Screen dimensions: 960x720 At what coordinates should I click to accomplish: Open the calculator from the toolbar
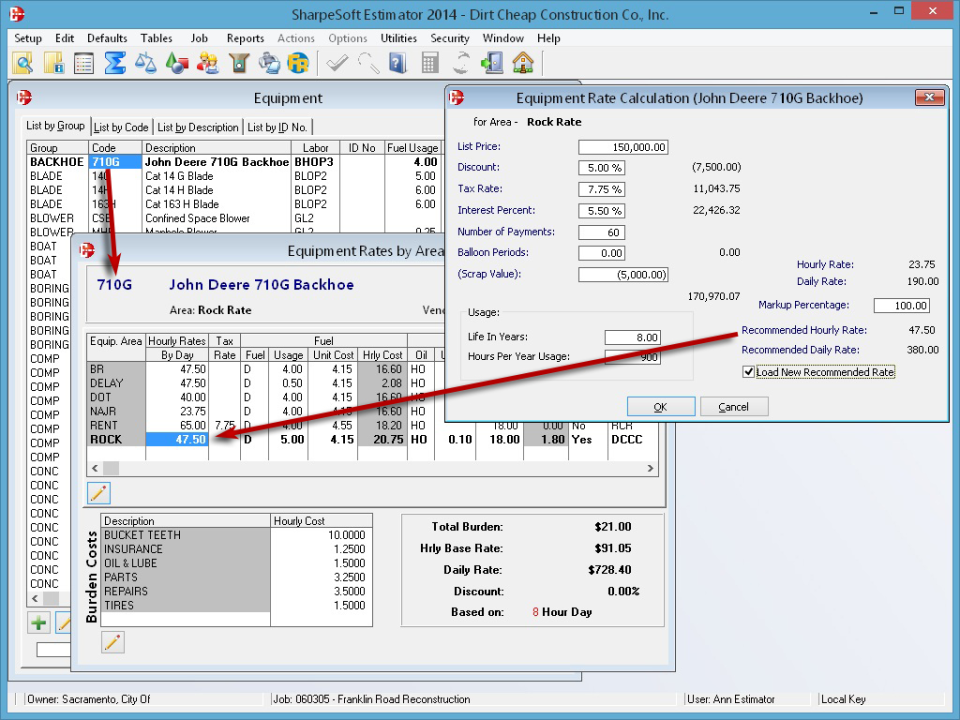tap(432, 62)
